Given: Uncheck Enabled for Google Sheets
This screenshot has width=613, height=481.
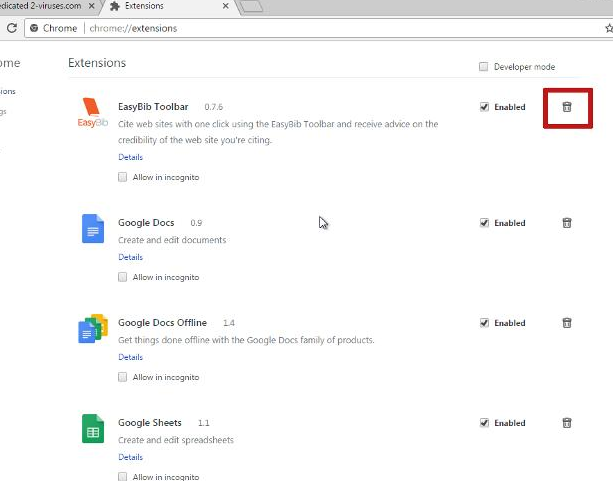Looking at the screenshot, I should (x=485, y=423).
